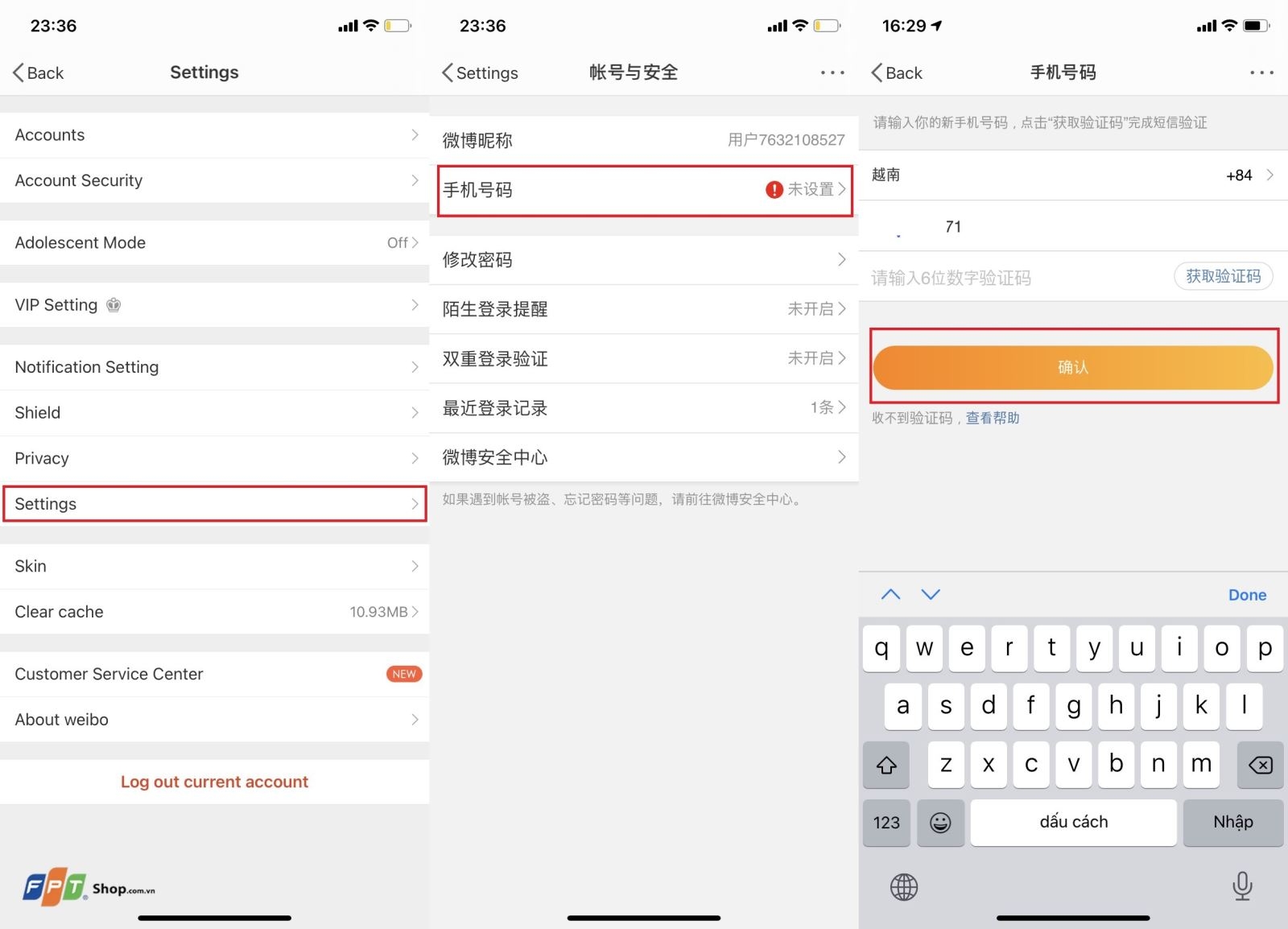The height and width of the screenshot is (929, 1288).
Task: Open Account Security
Action: 214,180
